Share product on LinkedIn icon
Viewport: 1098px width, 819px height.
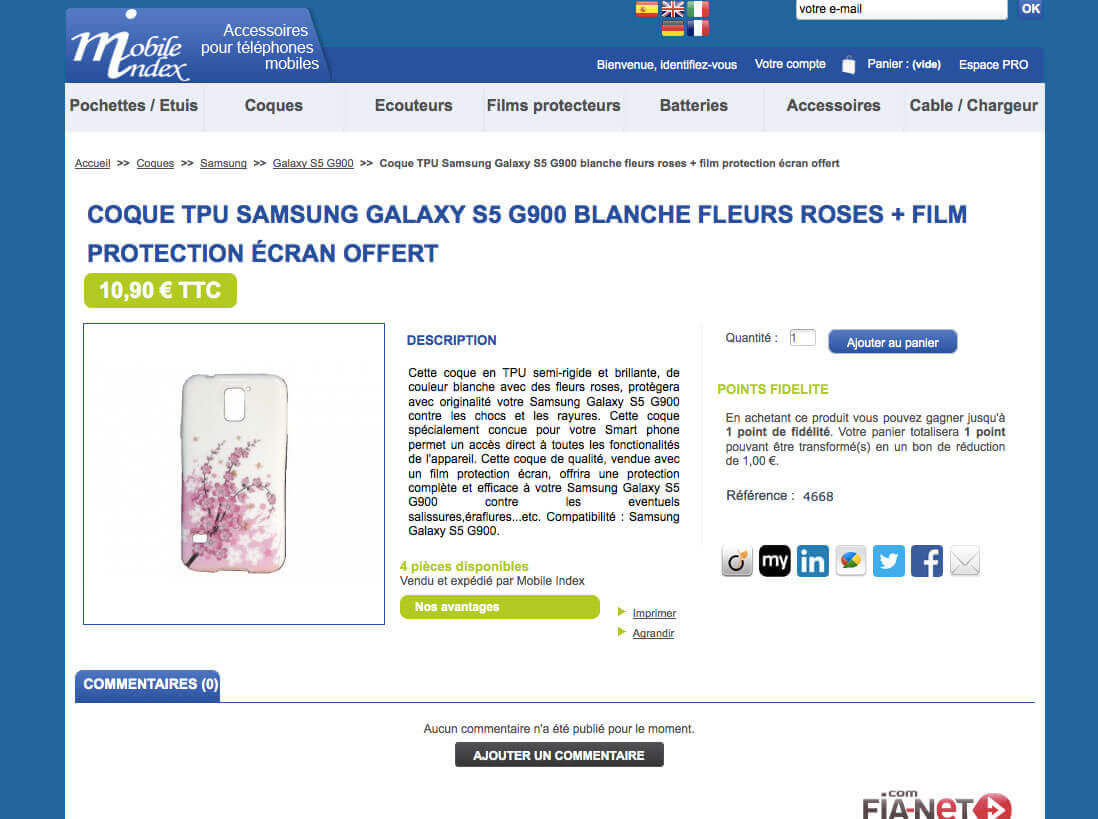(812, 561)
